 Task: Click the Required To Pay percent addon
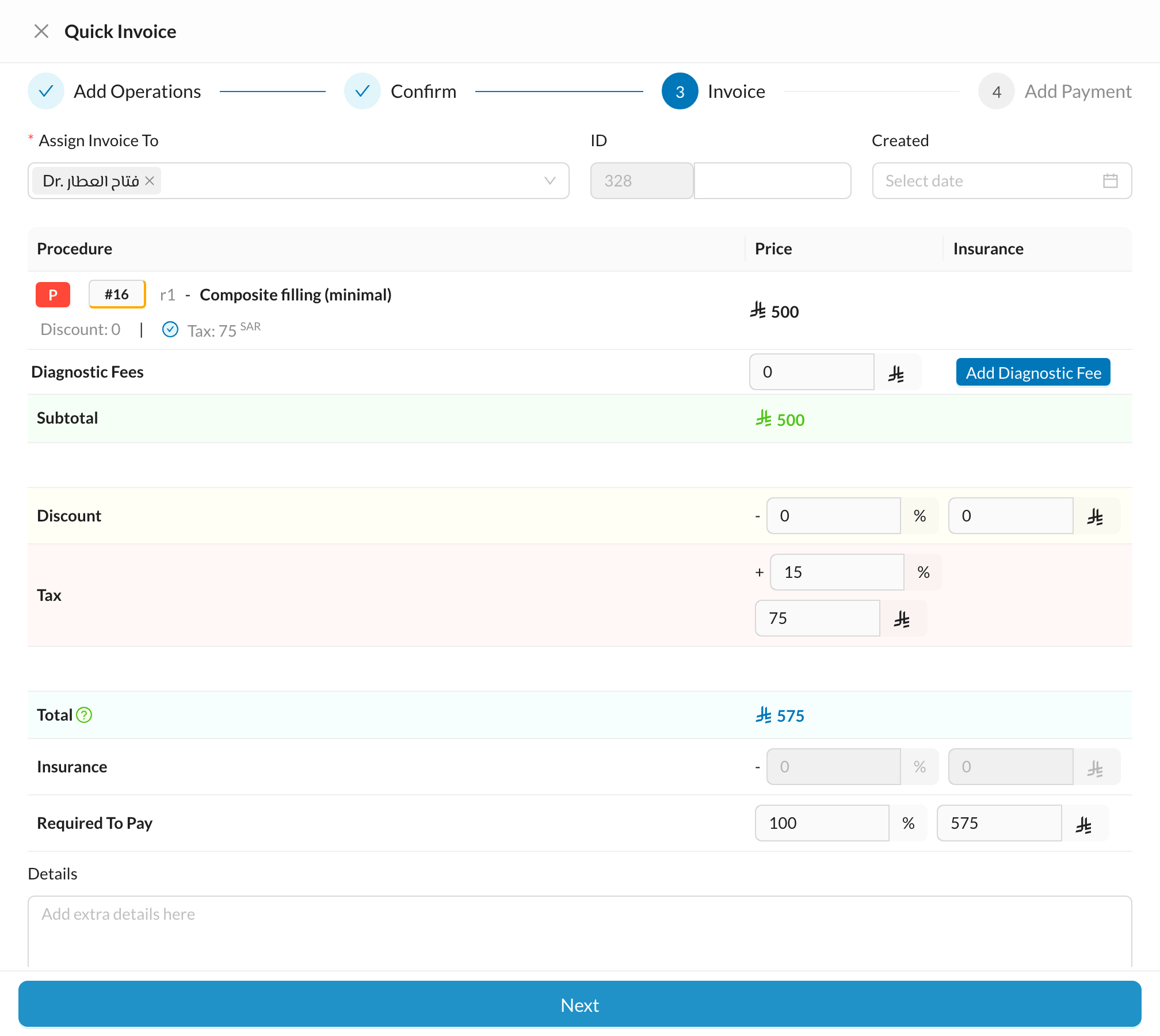coord(908,823)
